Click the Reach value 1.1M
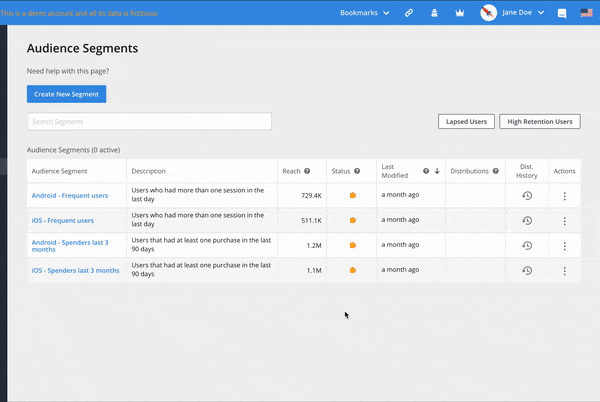This screenshot has height=402, width=600. point(314,270)
